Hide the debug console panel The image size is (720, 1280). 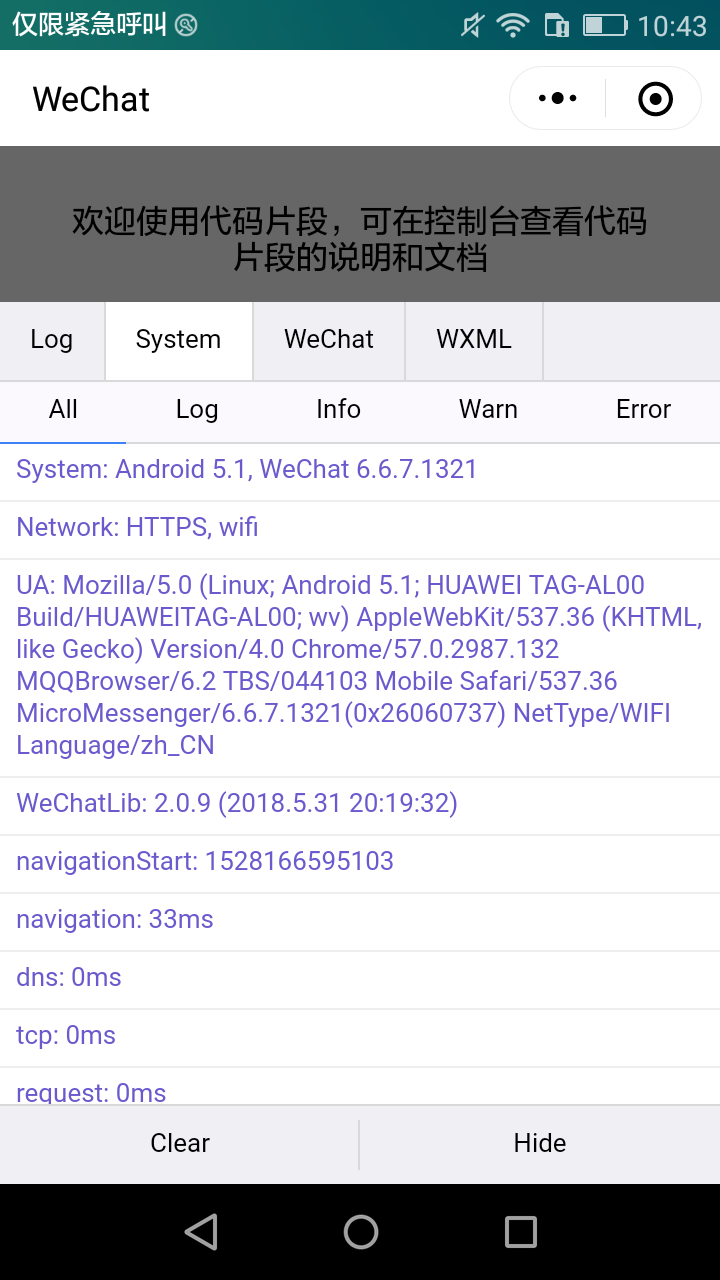point(540,1143)
